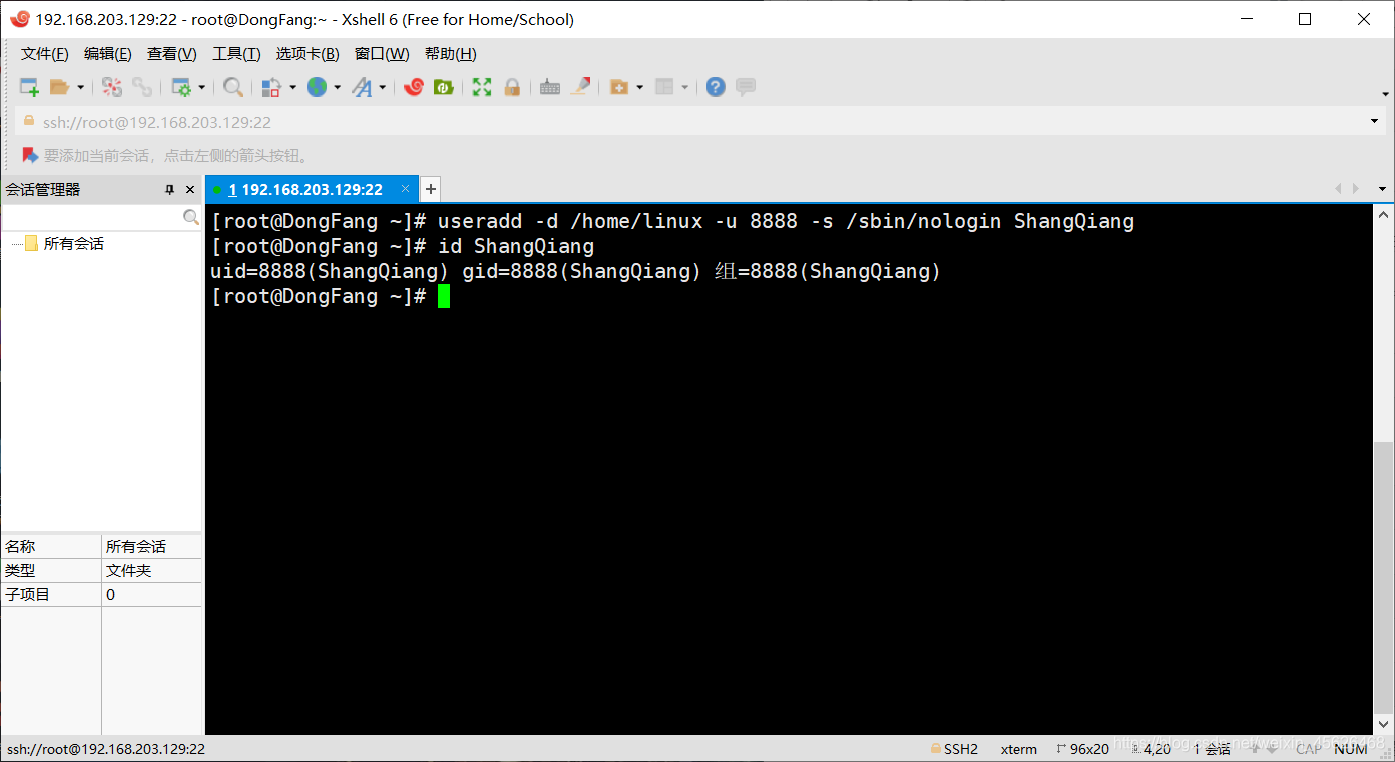The width and height of the screenshot is (1395, 762).
Task: Open the session folder icon
Action: [59, 87]
